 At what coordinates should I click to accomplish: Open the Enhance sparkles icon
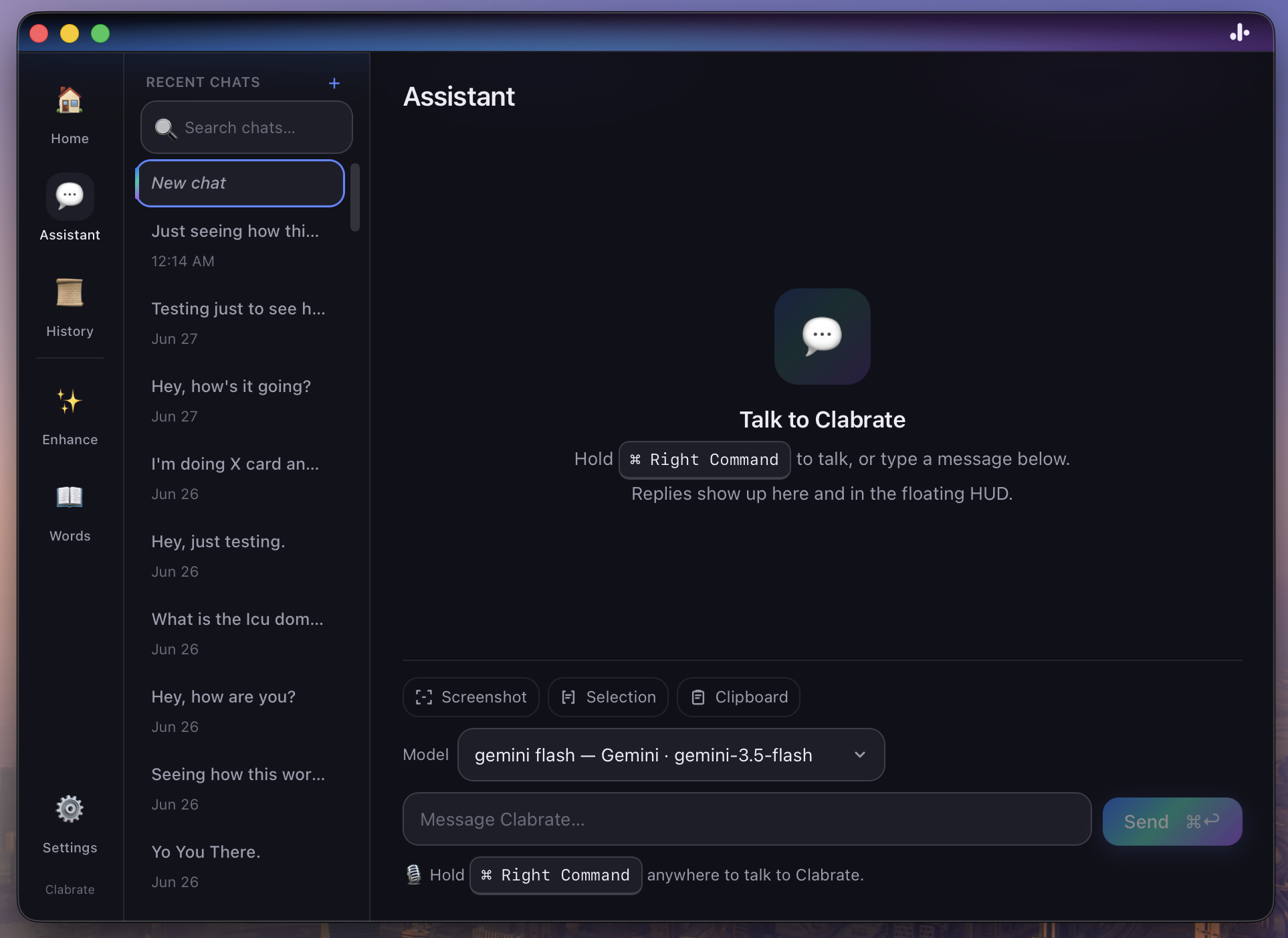coord(70,401)
